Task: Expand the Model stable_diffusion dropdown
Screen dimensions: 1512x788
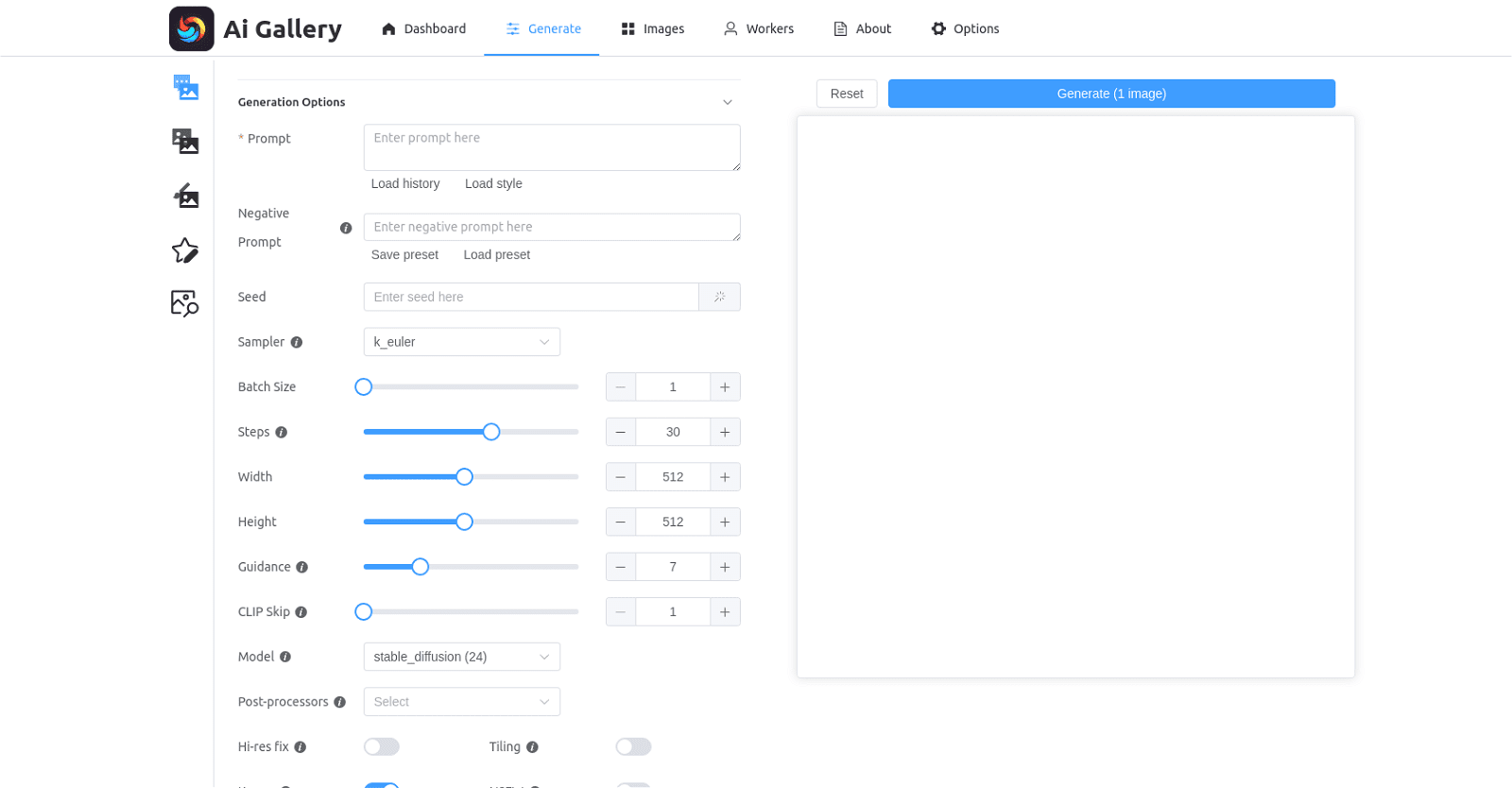Action: (x=461, y=657)
